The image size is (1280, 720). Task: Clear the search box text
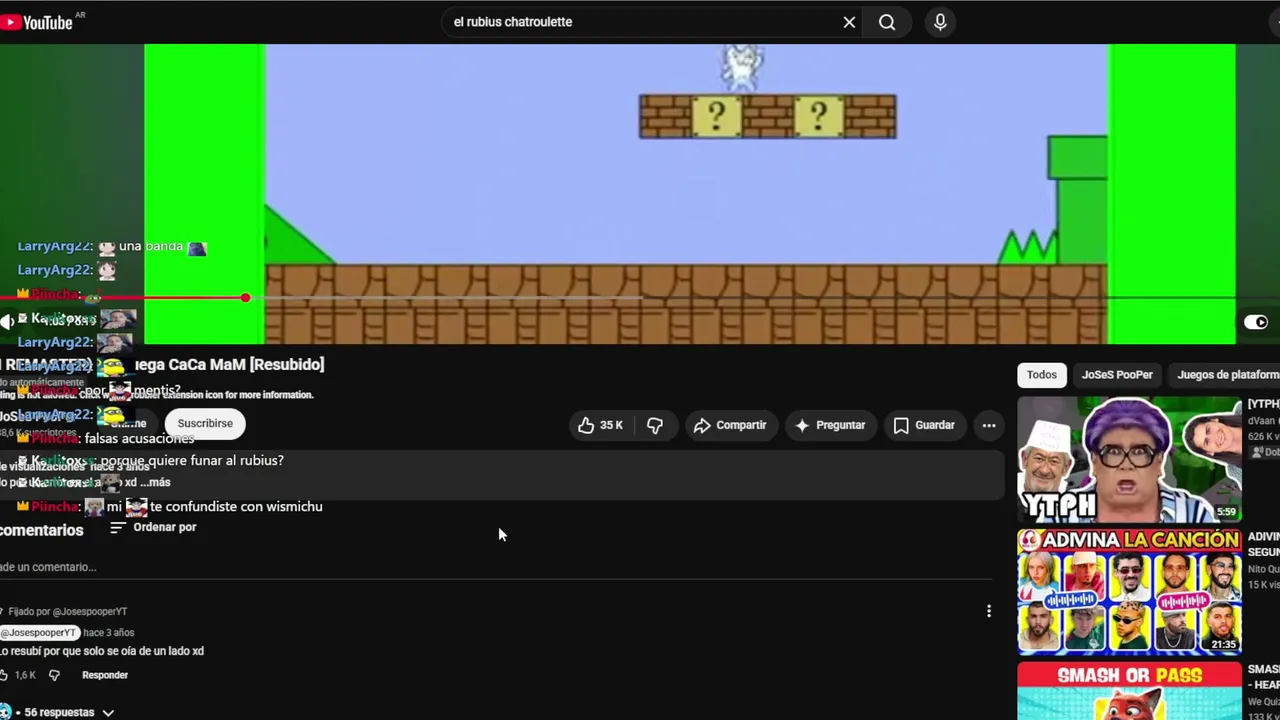(x=849, y=22)
